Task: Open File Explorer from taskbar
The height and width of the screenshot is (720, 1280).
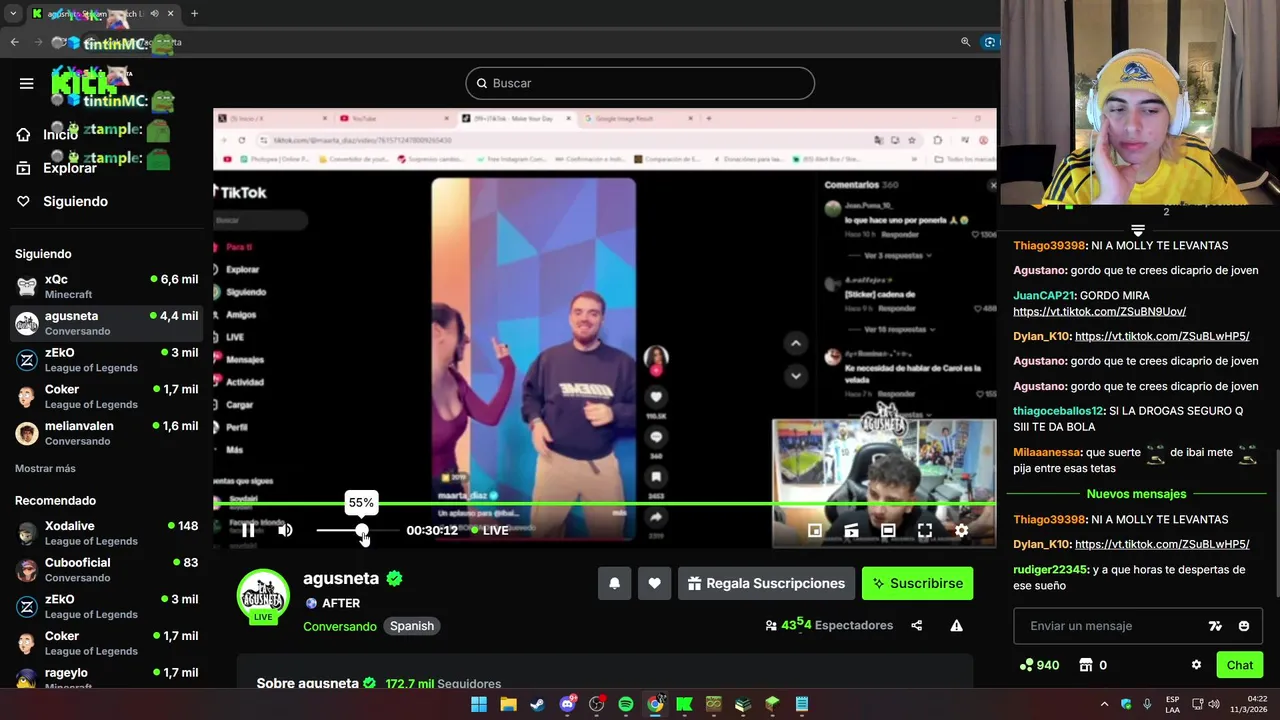Action: tap(508, 704)
